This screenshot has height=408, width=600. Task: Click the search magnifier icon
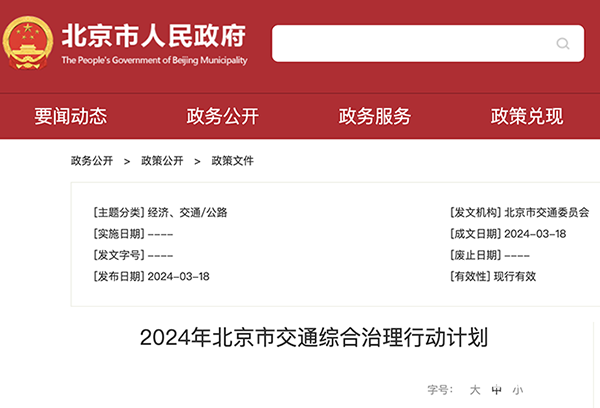562,43
